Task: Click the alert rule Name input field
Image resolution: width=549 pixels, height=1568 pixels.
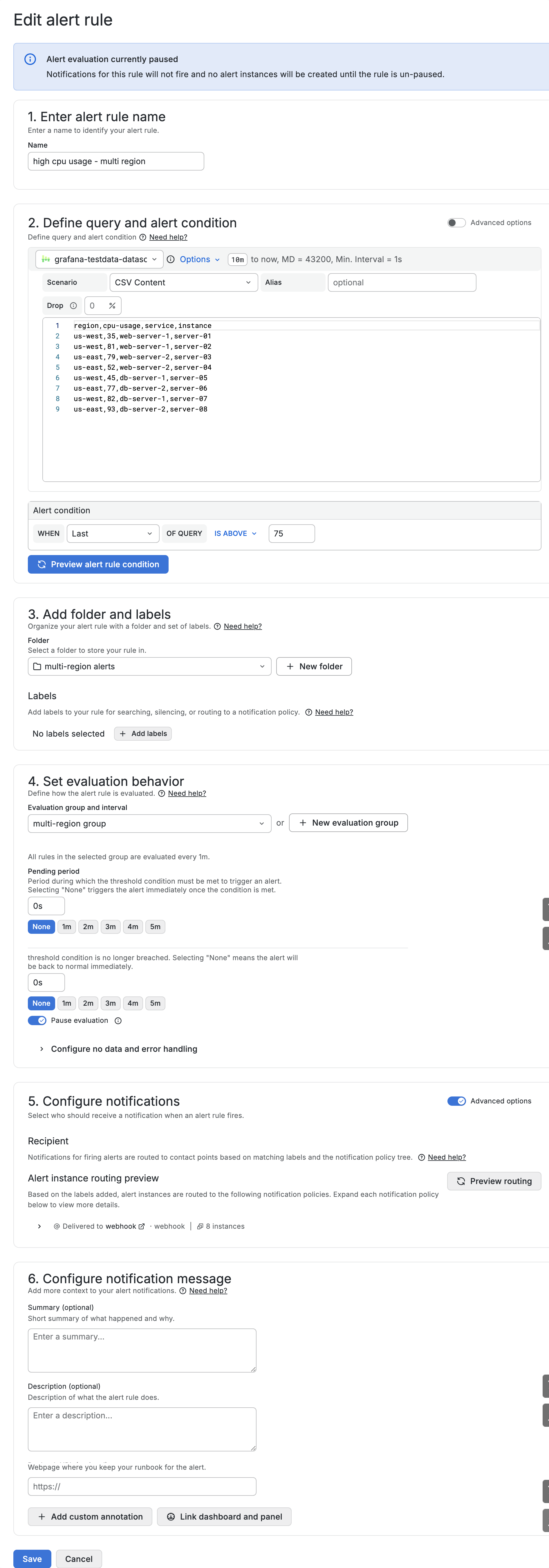Action: pyautogui.click(x=116, y=161)
